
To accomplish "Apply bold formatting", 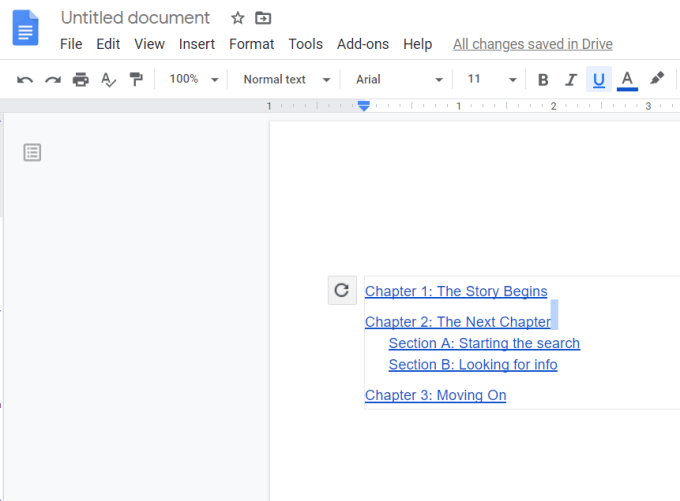I will pyautogui.click(x=543, y=80).
